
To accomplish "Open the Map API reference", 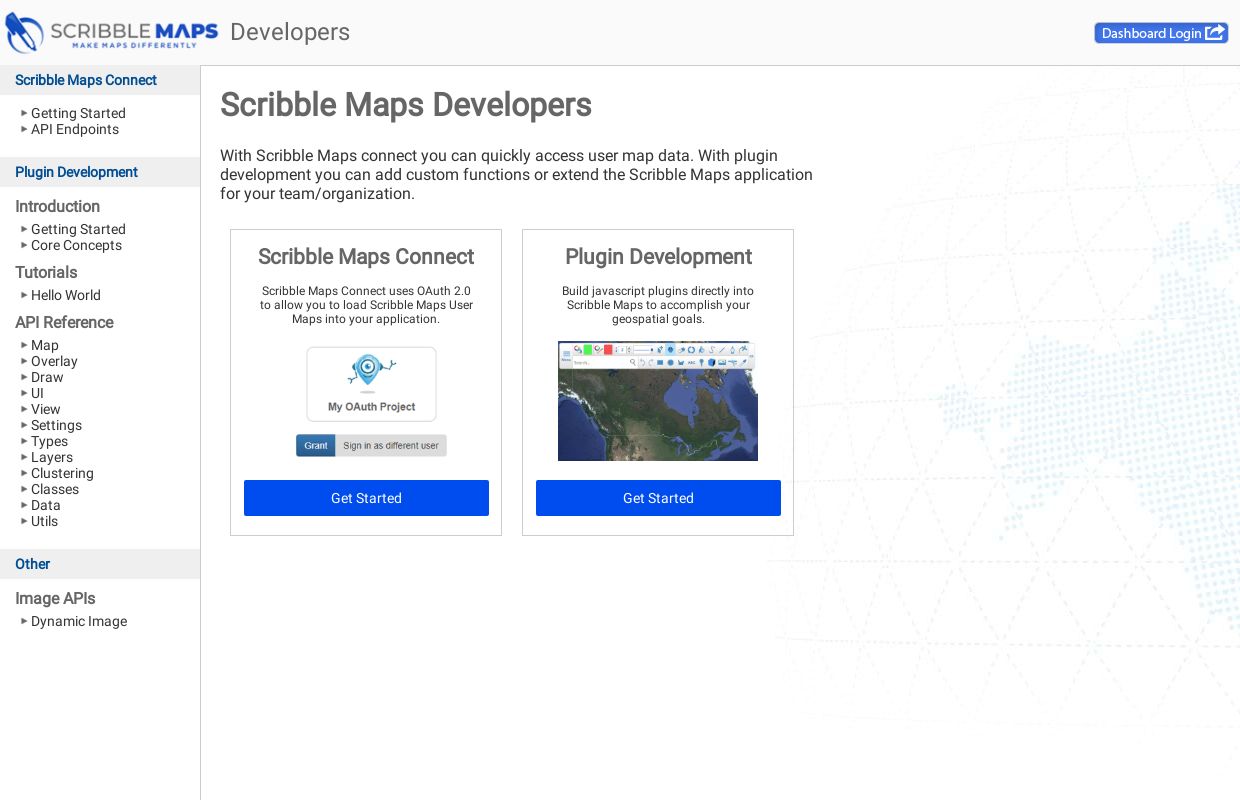I will point(45,345).
